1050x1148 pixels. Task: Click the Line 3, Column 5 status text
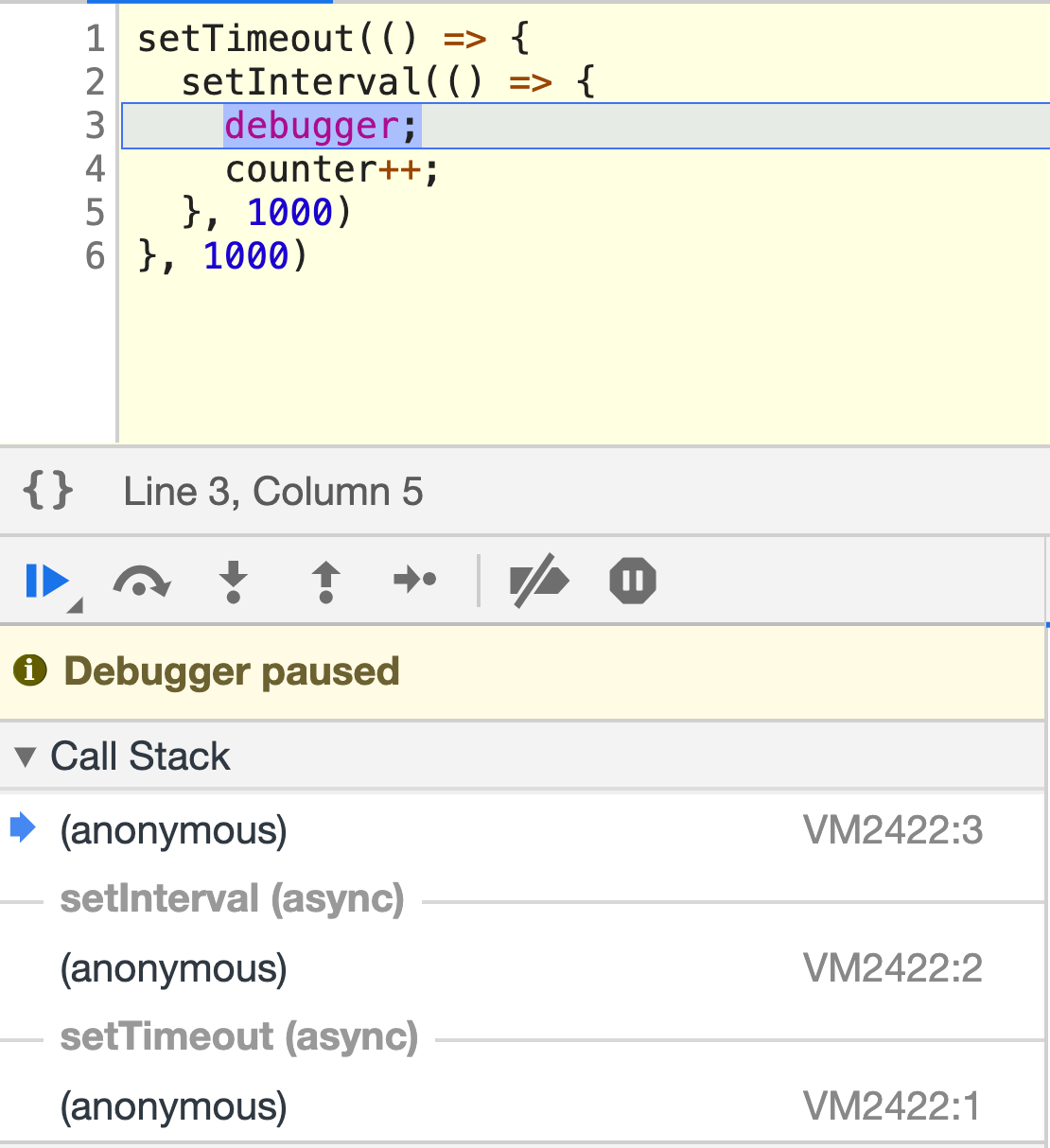point(272,491)
